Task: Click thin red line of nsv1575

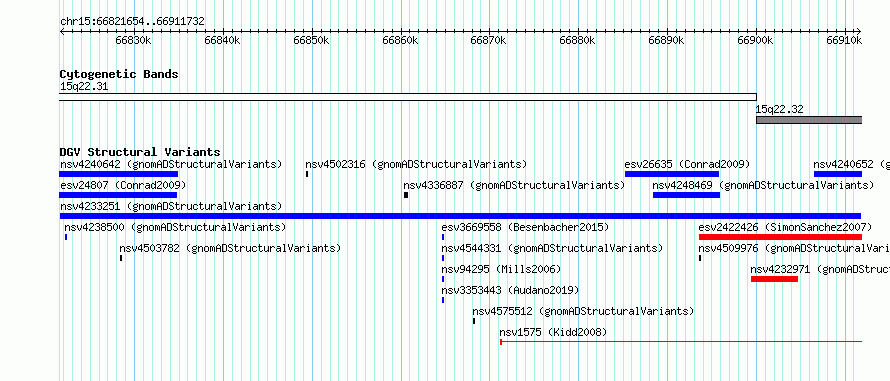Action: click(681, 342)
